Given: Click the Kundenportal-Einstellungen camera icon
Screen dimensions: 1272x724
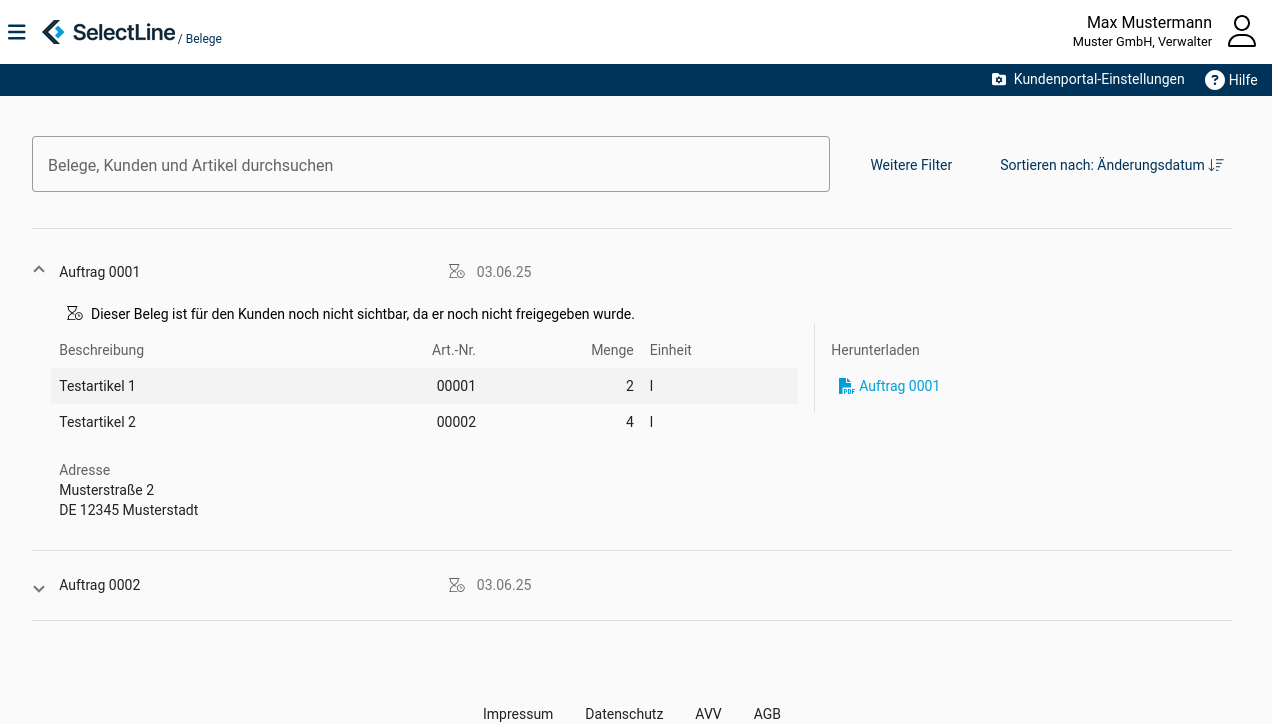Looking at the screenshot, I should [999, 80].
